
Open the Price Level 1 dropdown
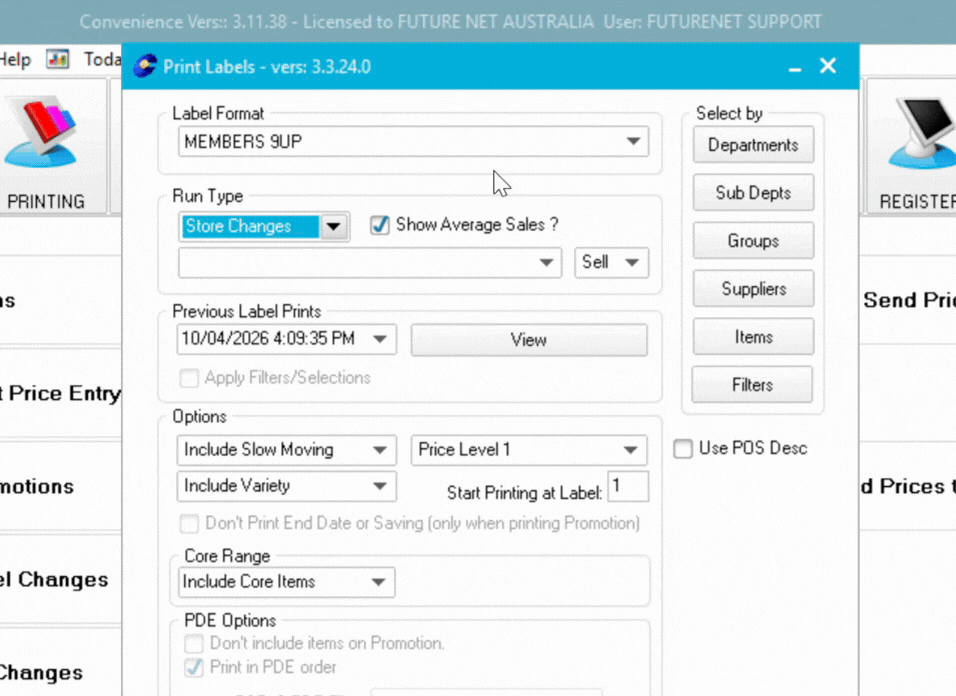[630, 450]
